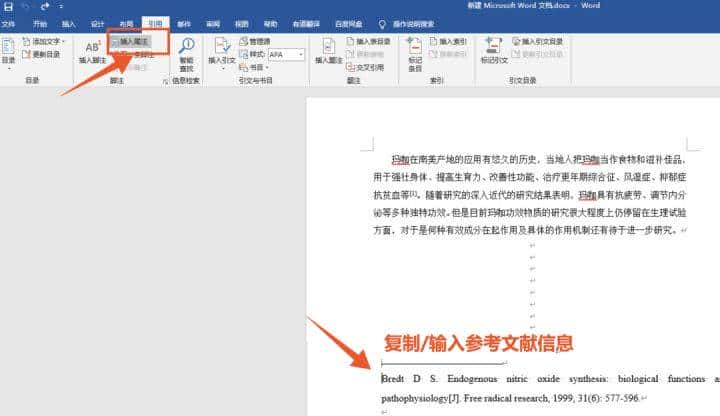Expand the 书目 (Bibliography) dropdown
This screenshot has width=720, height=416.
coord(253,67)
